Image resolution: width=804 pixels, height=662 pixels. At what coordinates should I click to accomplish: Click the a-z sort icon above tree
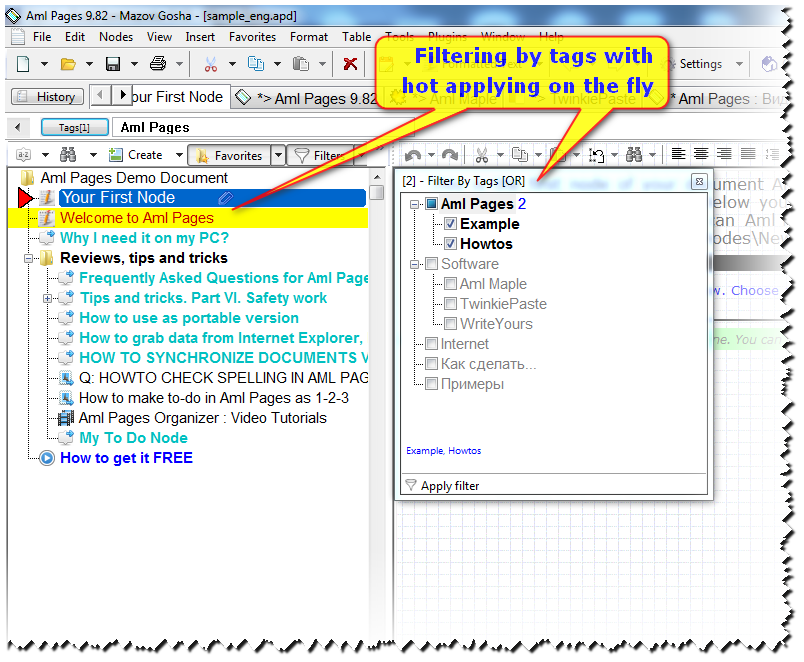[x=24, y=154]
